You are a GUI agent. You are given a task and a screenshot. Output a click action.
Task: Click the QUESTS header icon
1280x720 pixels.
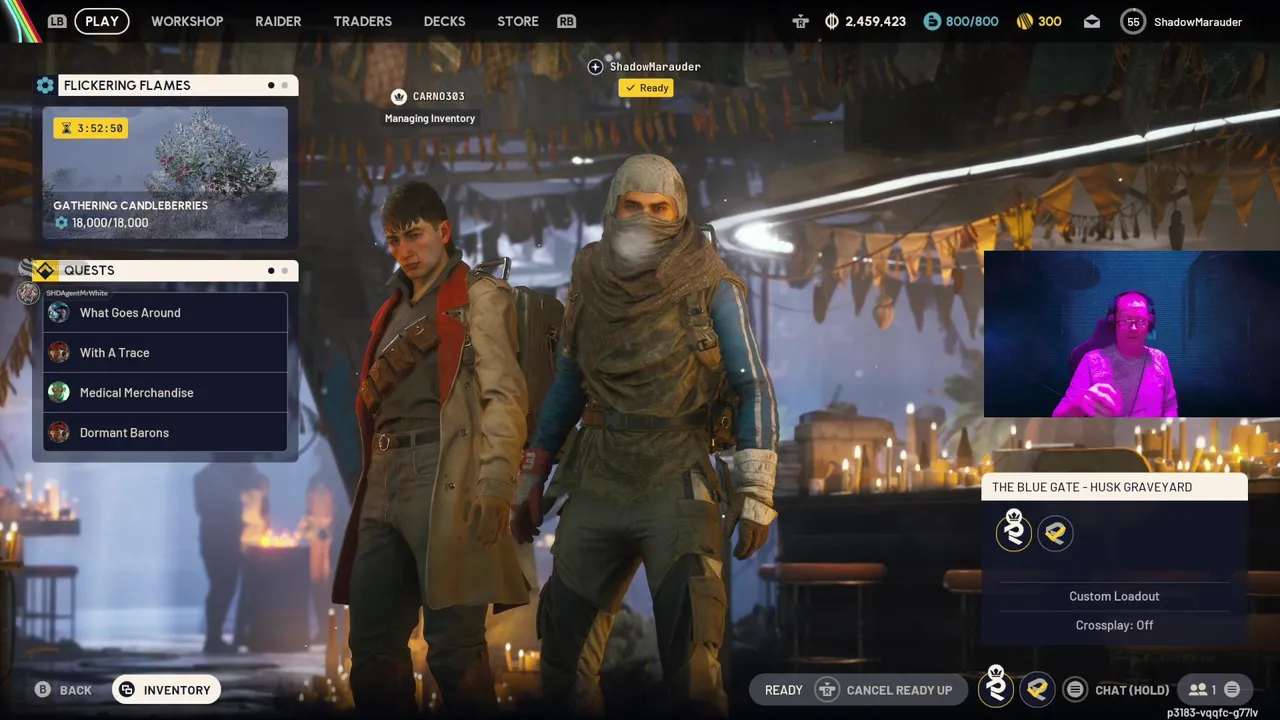[45, 270]
